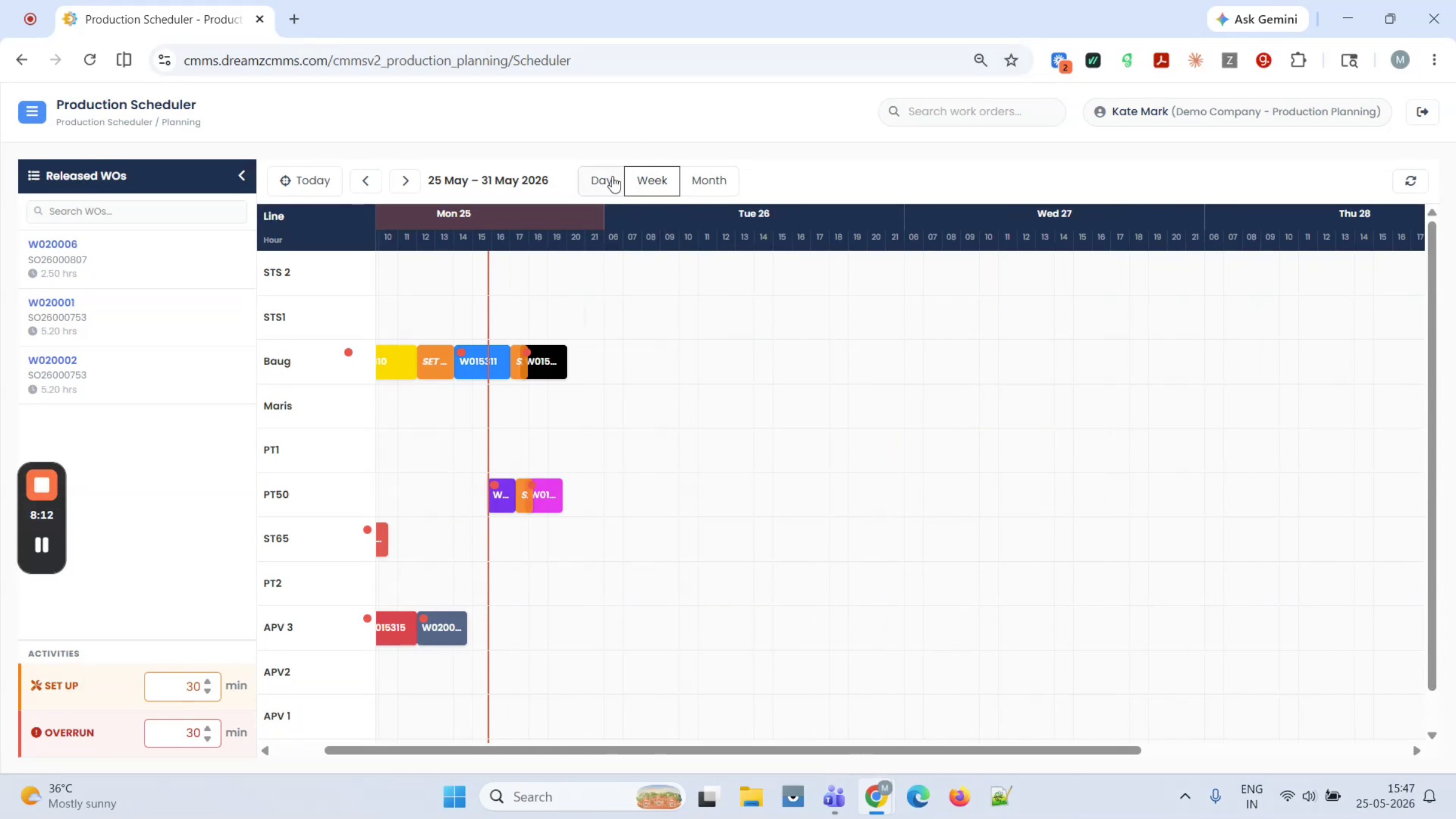Bookmark this page with the star icon
Viewport: 1456px width, 819px height.
pos(1011,60)
